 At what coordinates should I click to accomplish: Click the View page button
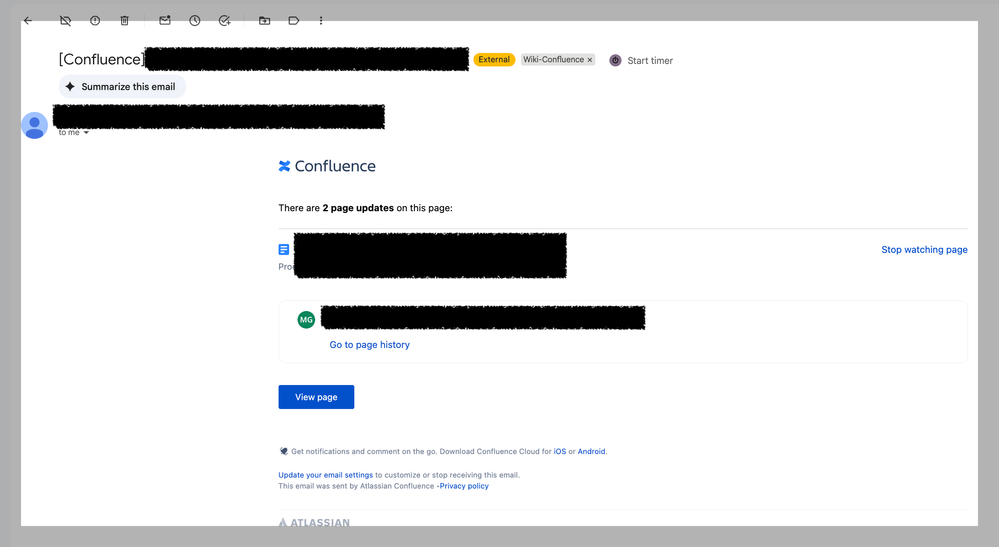tap(316, 397)
